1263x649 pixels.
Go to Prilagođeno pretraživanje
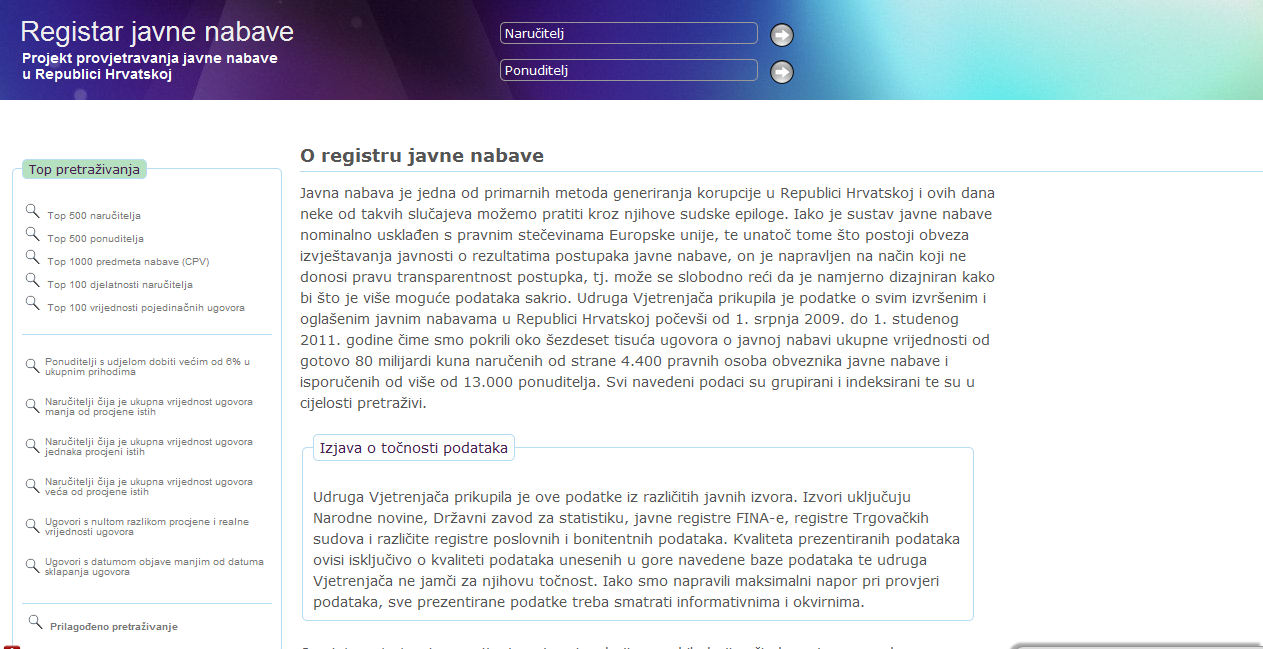click(x=113, y=627)
